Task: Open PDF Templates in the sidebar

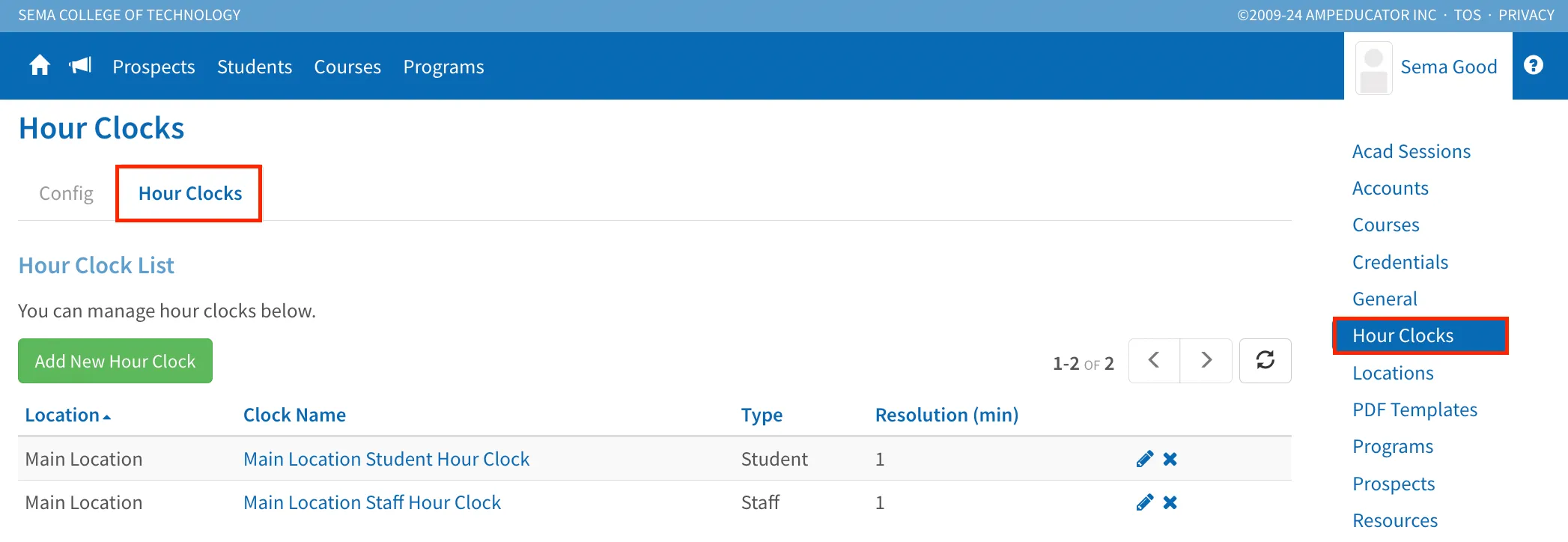Action: point(1414,409)
